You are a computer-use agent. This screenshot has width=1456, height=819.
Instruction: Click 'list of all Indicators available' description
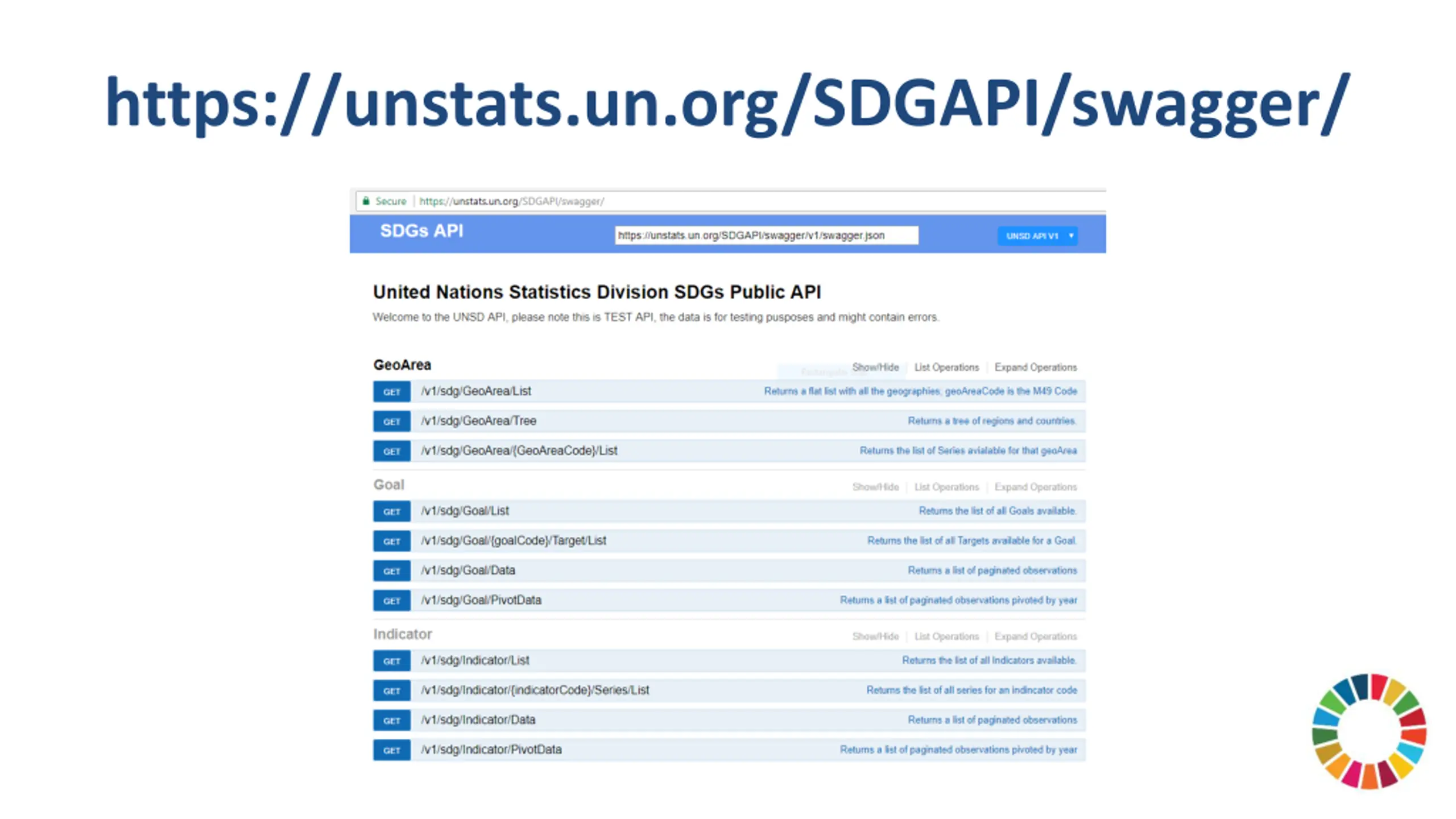pos(989,660)
